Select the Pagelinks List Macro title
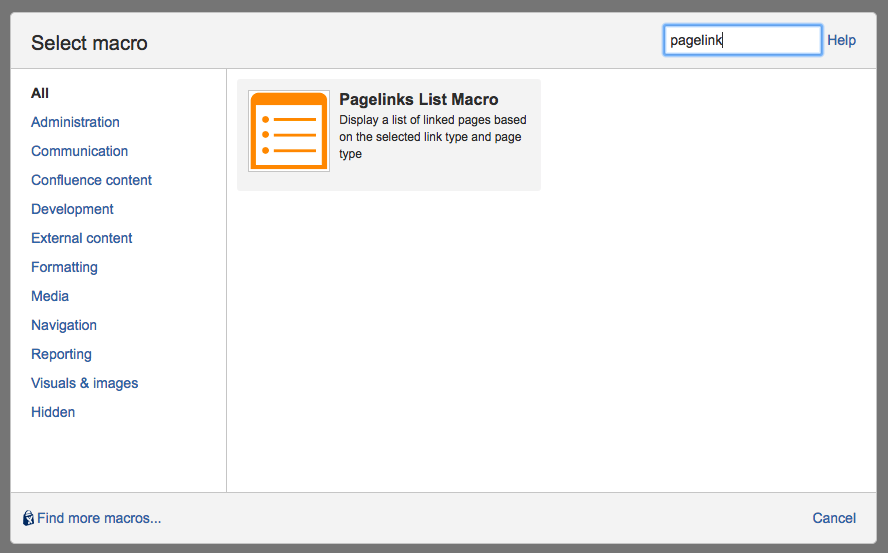The image size is (888, 553). tap(418, 99)
